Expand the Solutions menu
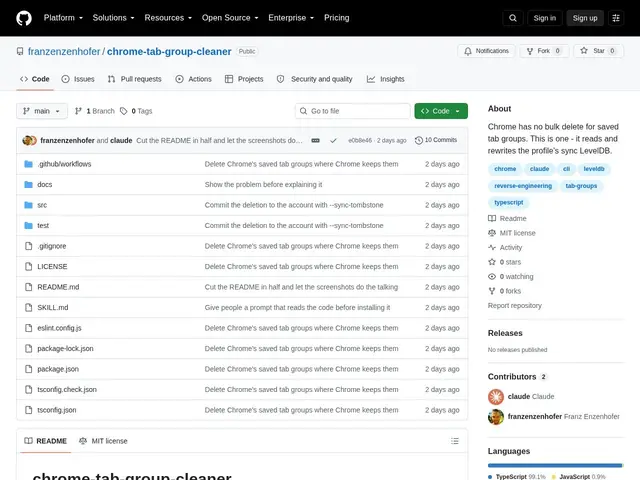The width and height of the screenshot is (640, 480). 113,18
